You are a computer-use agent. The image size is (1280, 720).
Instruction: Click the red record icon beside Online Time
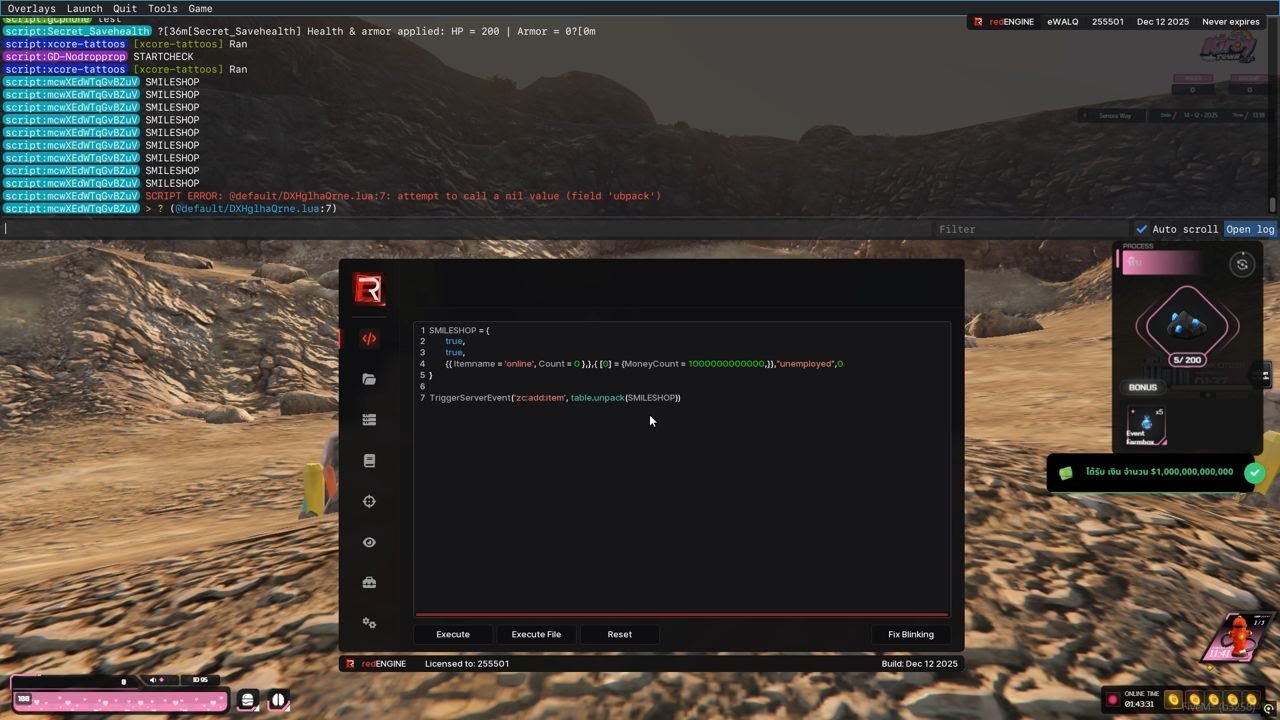[x=1112, y=699]
